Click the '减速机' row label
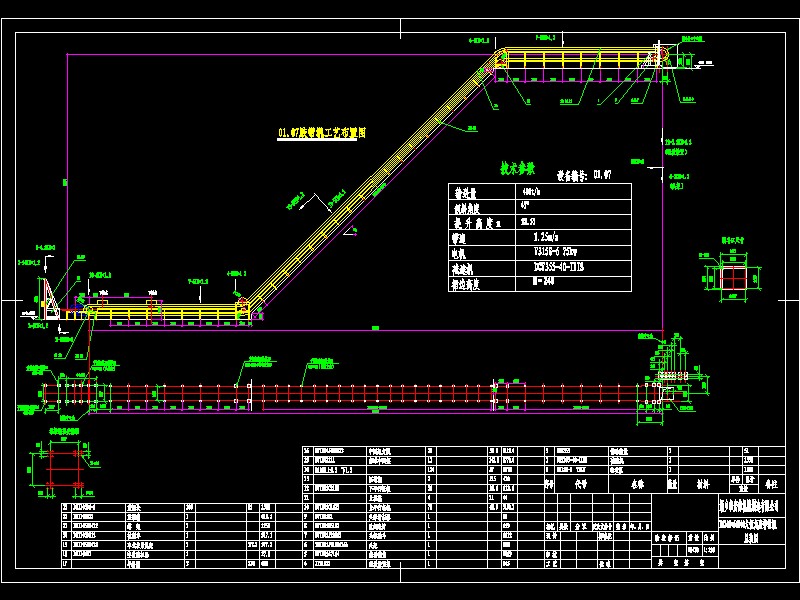Image resolution: width=800 pixels, height=600 pixels. pyautogui.click(x=462, y=269)
